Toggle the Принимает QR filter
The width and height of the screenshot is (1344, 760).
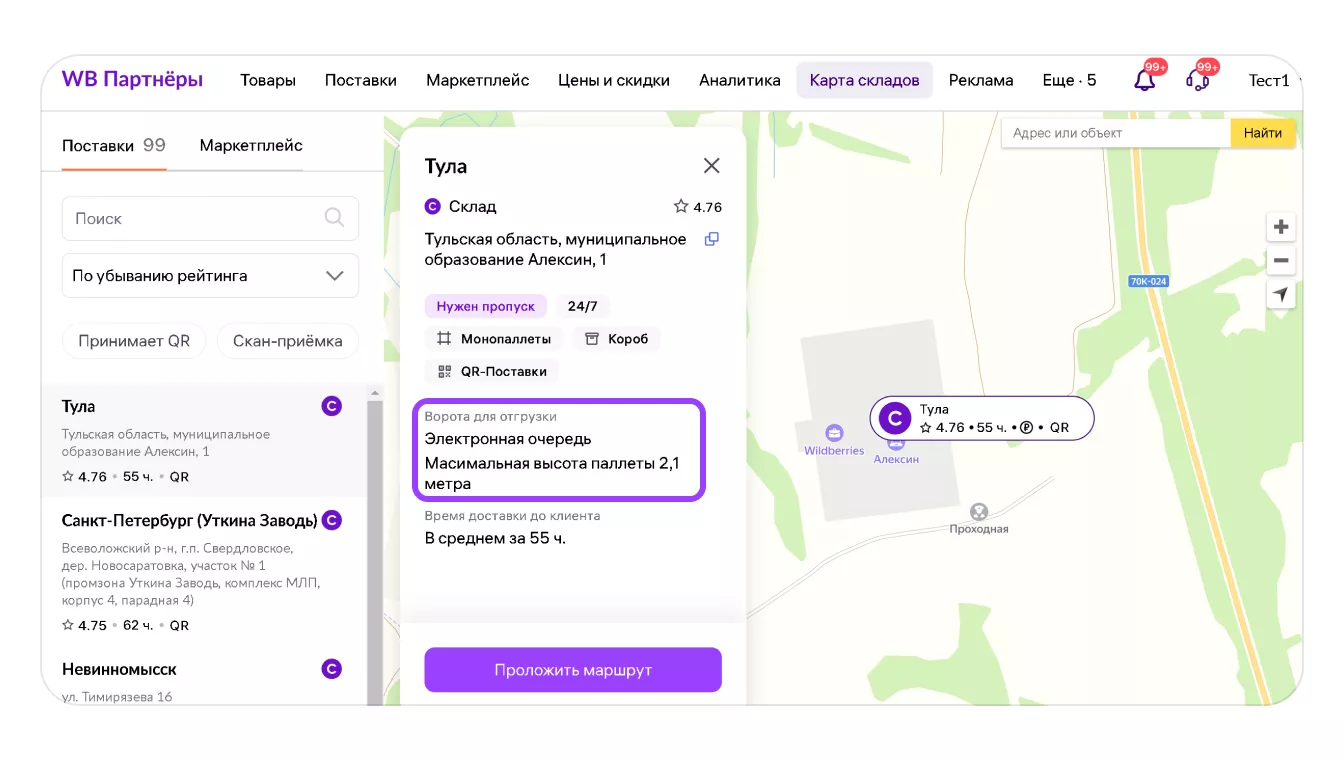click(134, 341)
